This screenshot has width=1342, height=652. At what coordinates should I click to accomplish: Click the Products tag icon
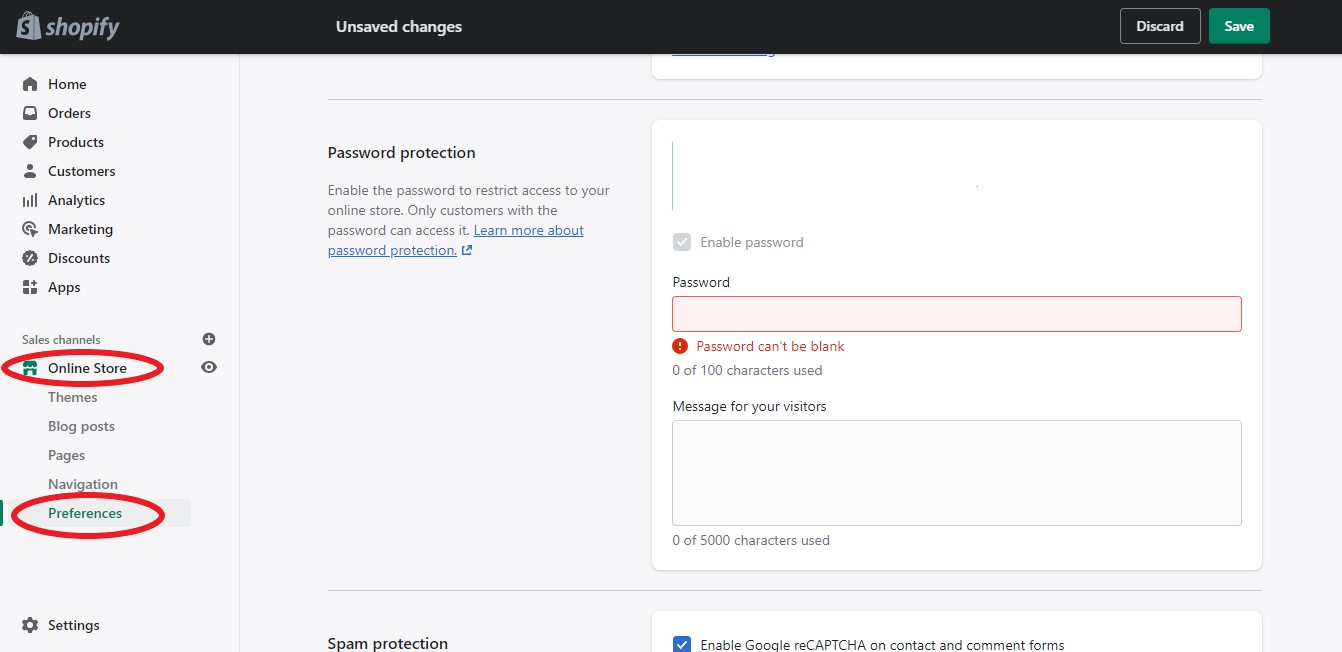[x=30, y=142]
